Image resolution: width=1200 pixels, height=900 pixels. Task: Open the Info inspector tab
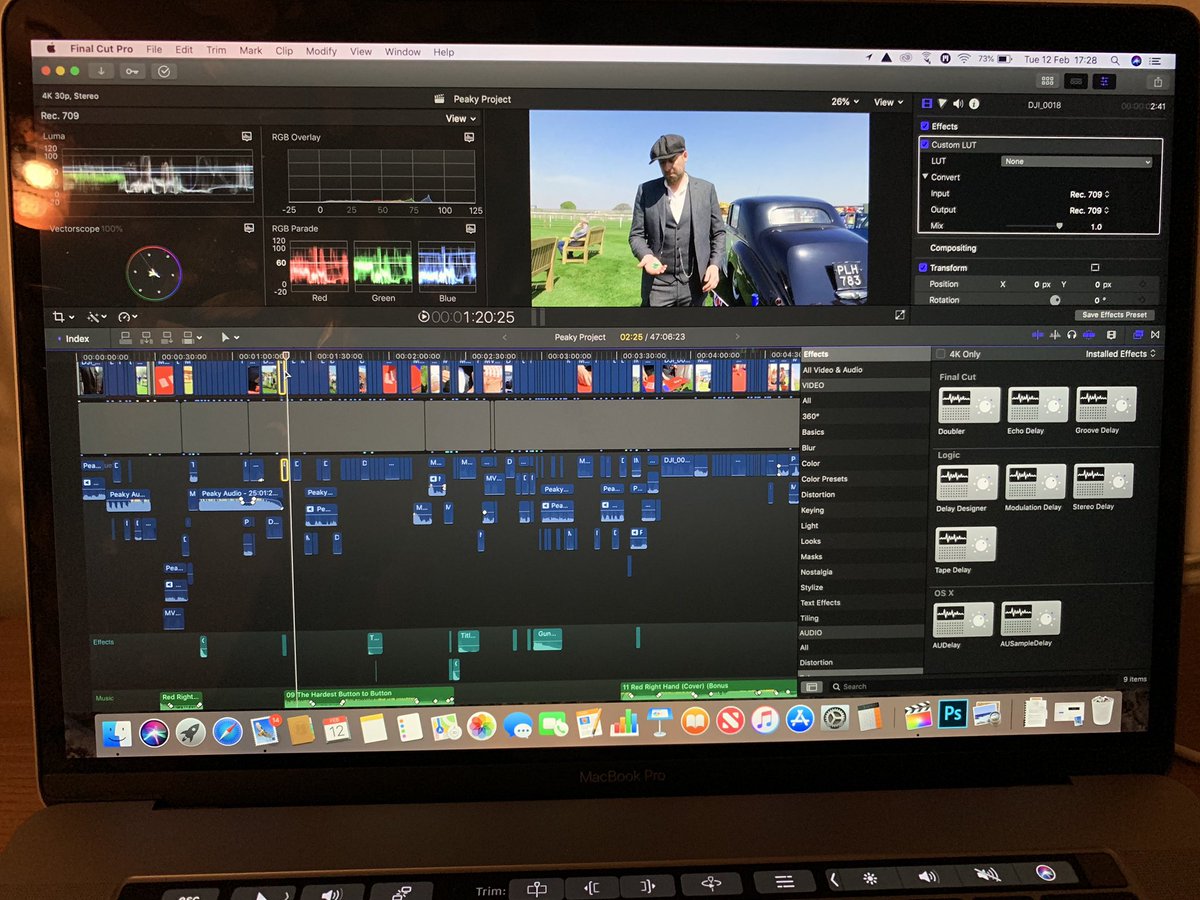tap(974, 103)
